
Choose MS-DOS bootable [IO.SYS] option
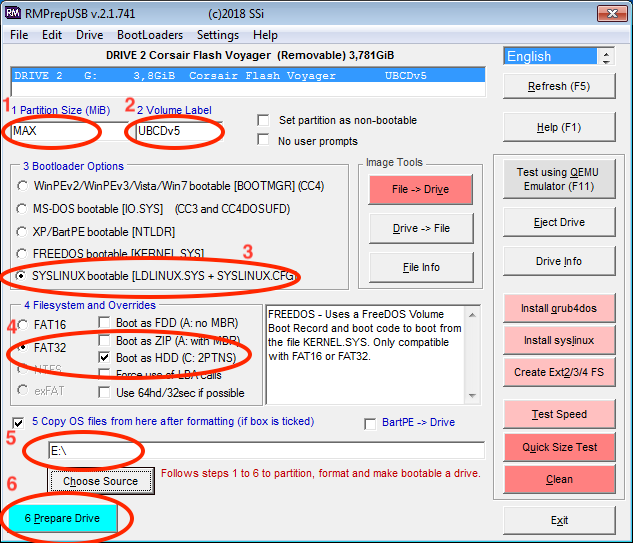(23, 208)
